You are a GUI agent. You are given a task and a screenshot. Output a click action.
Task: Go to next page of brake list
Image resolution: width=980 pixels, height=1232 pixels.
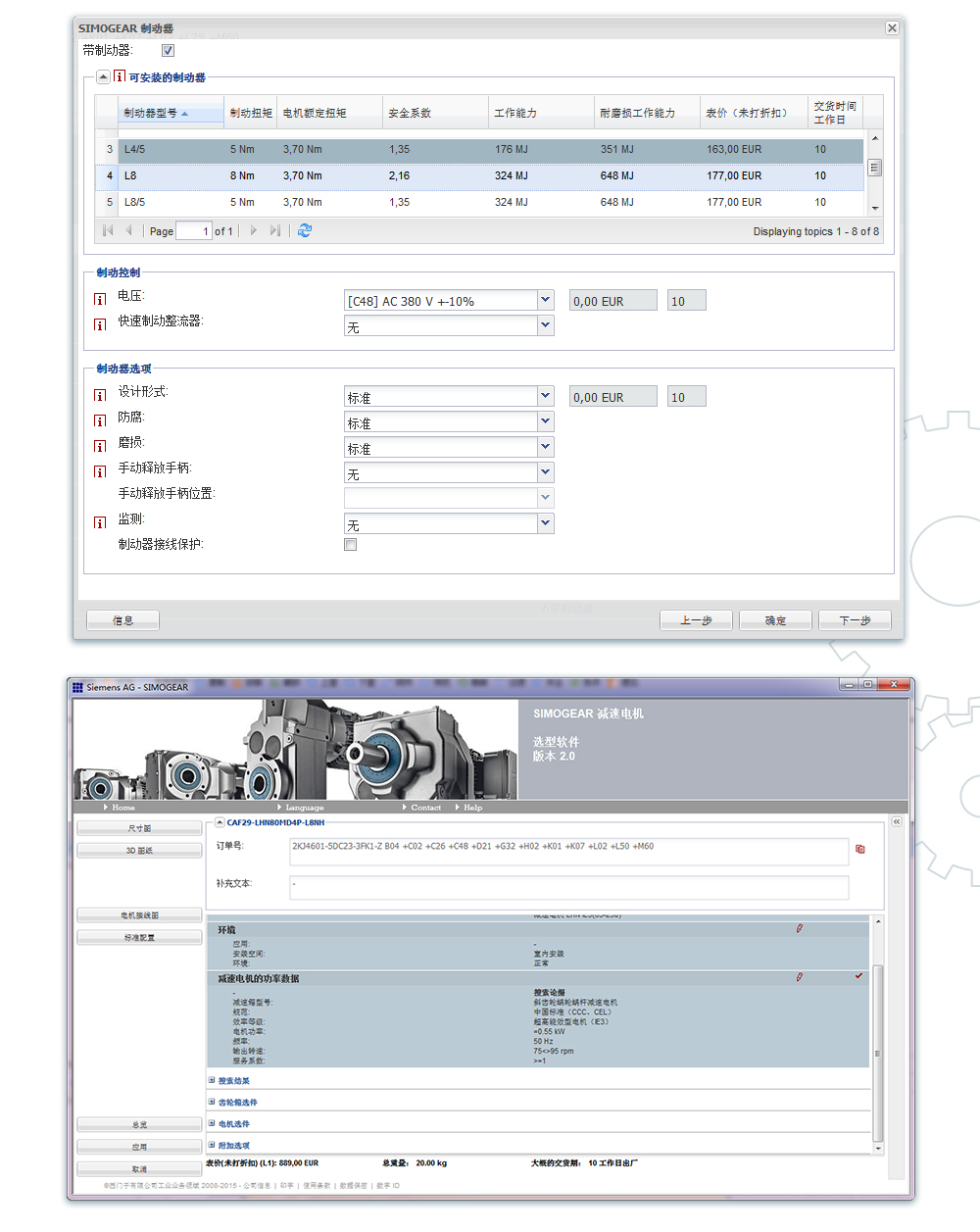pyautogui.click(x=253, y=230)
